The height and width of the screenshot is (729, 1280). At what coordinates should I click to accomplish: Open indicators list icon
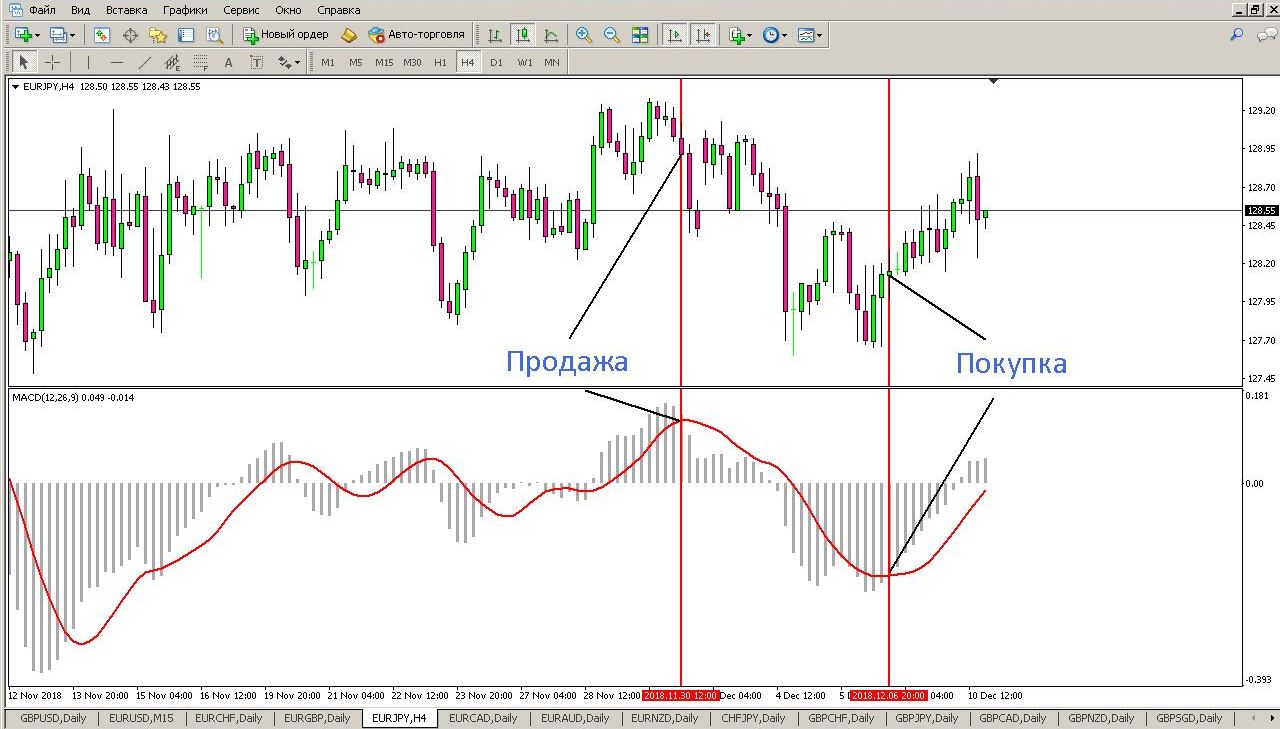(736, 35)
